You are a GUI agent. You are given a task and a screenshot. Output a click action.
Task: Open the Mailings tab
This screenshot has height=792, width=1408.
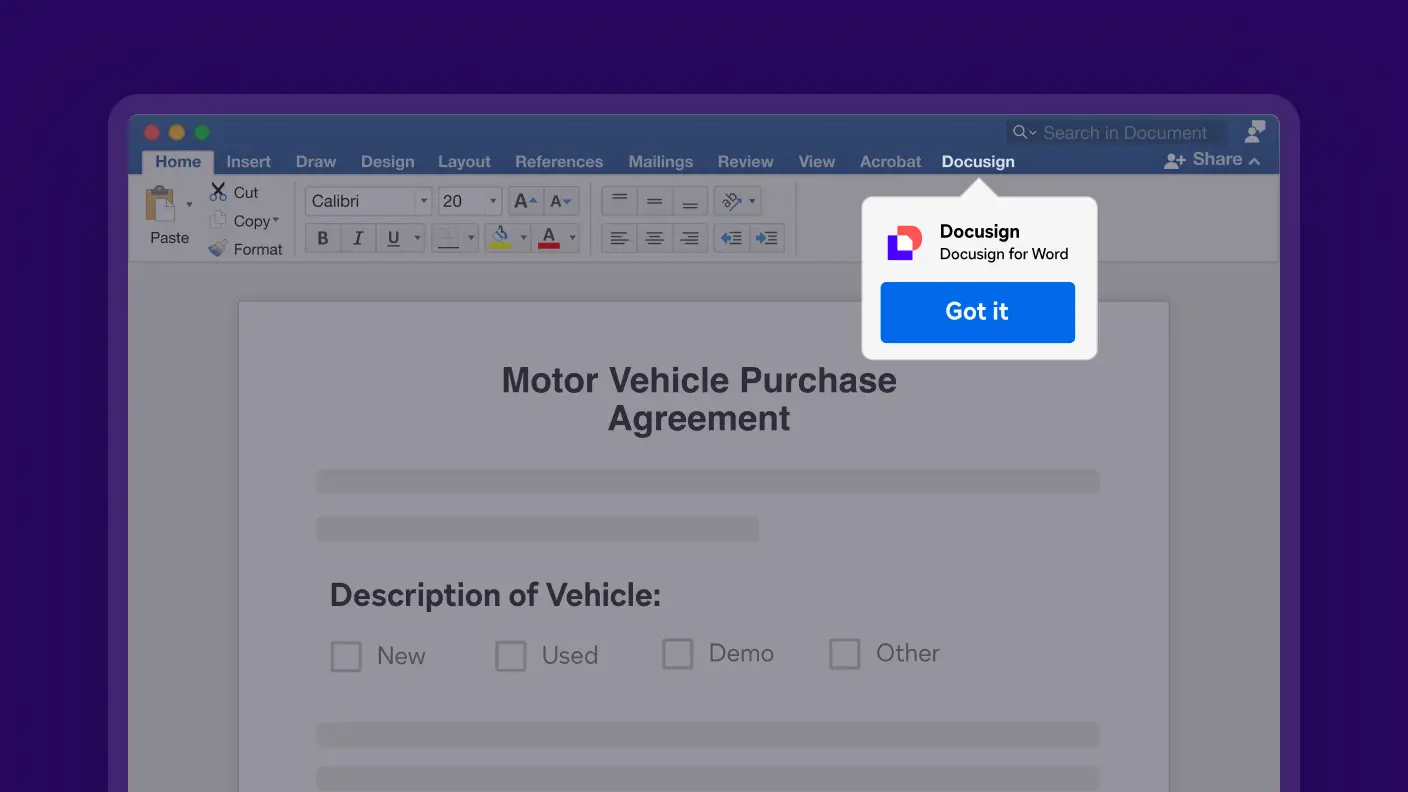pyautogui.click(x=661, y=161)
